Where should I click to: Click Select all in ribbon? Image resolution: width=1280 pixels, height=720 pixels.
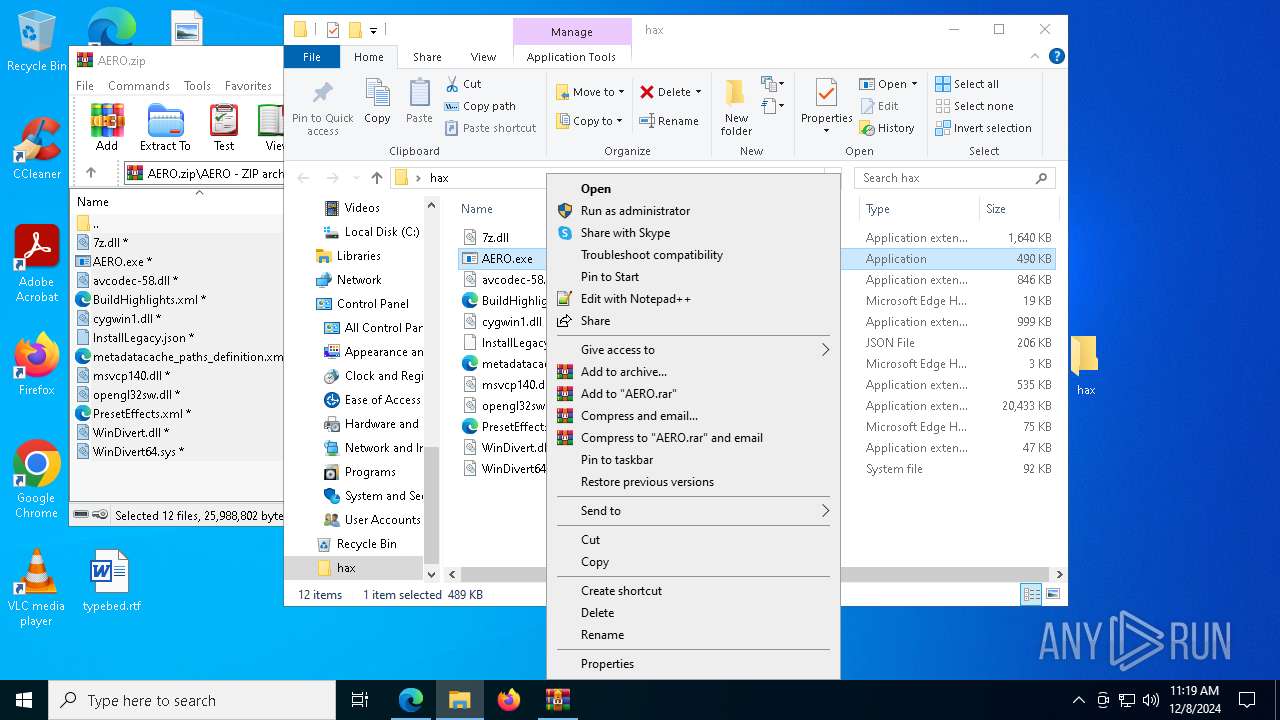pos(967,84)
